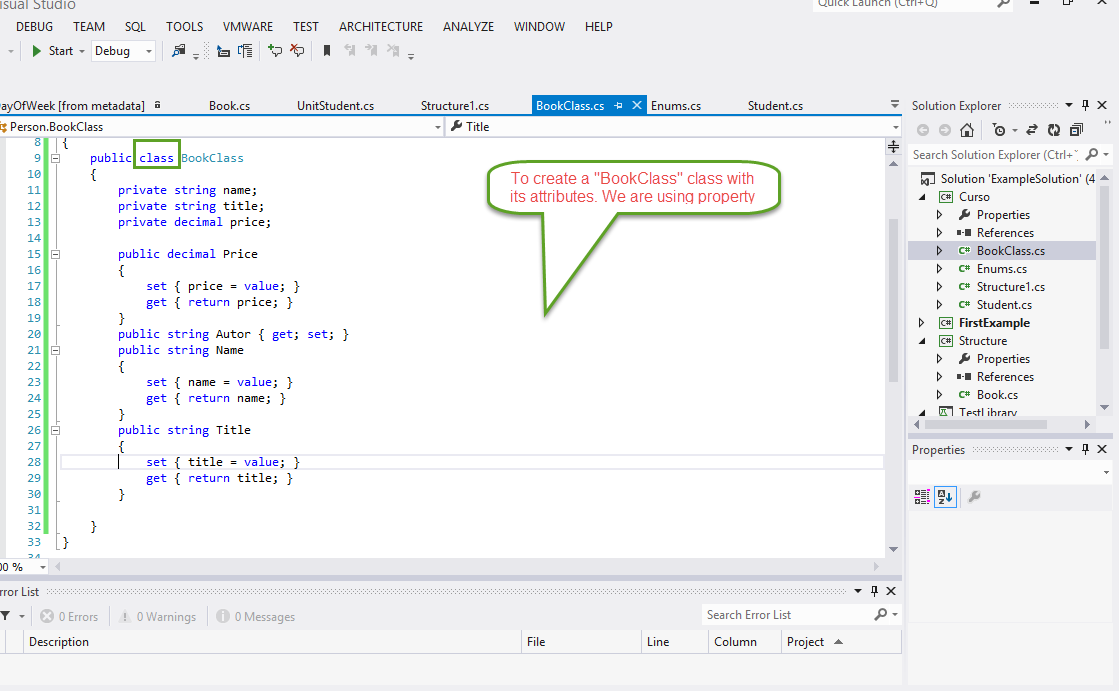Expand BookClass.cs in Solution Explorer

939,251
